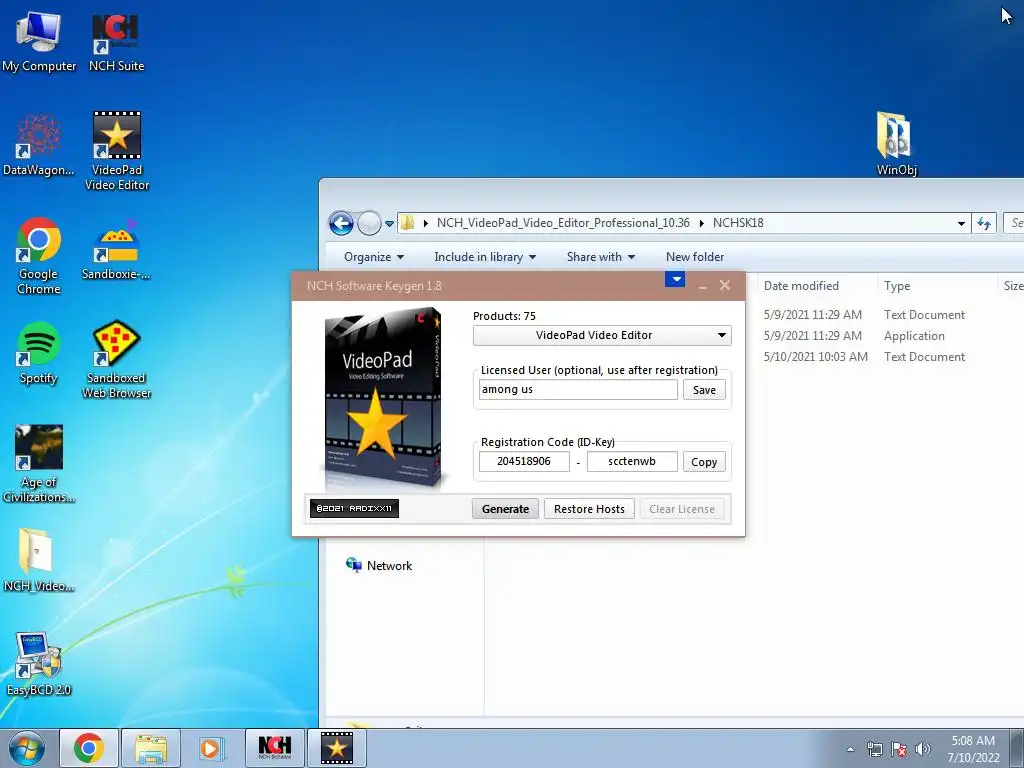Select first Text Document dated 5/9/2021
Image resolution: width=1024 pixels, height=768 pixels.
885,315
